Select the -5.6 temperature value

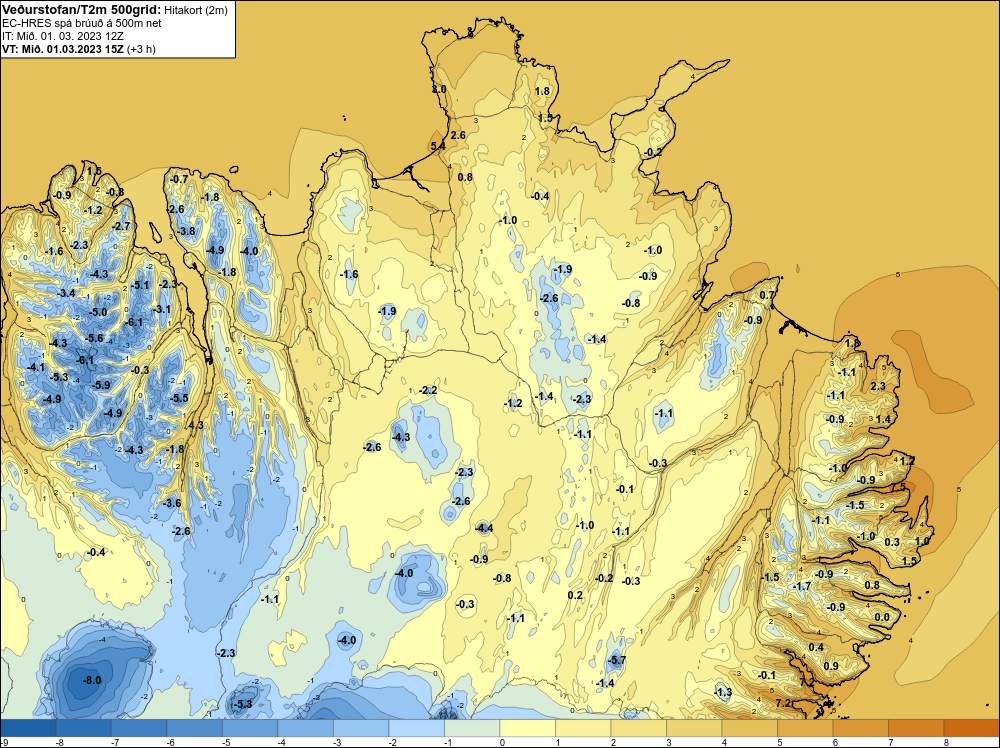point(94,338)
